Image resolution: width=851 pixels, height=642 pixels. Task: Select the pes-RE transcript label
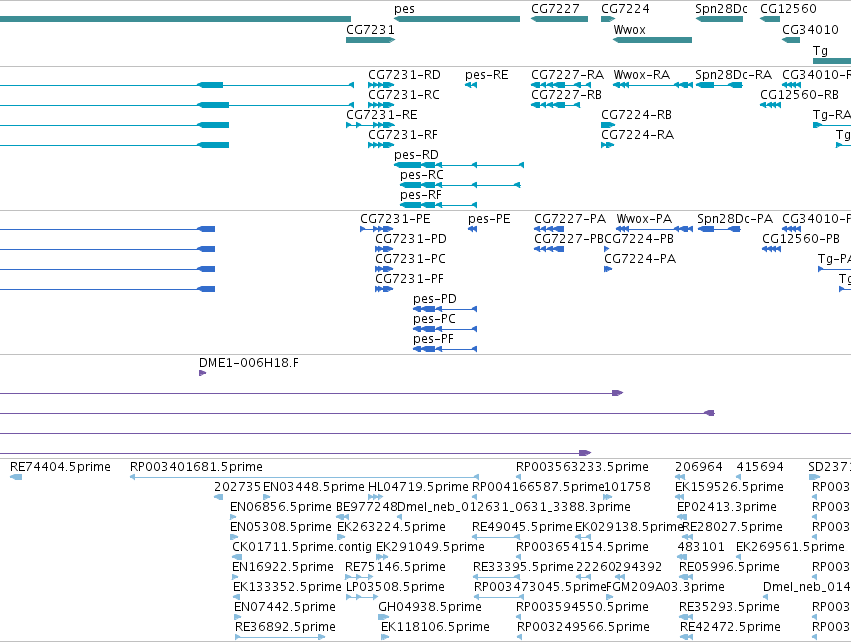tap(487, 75)
